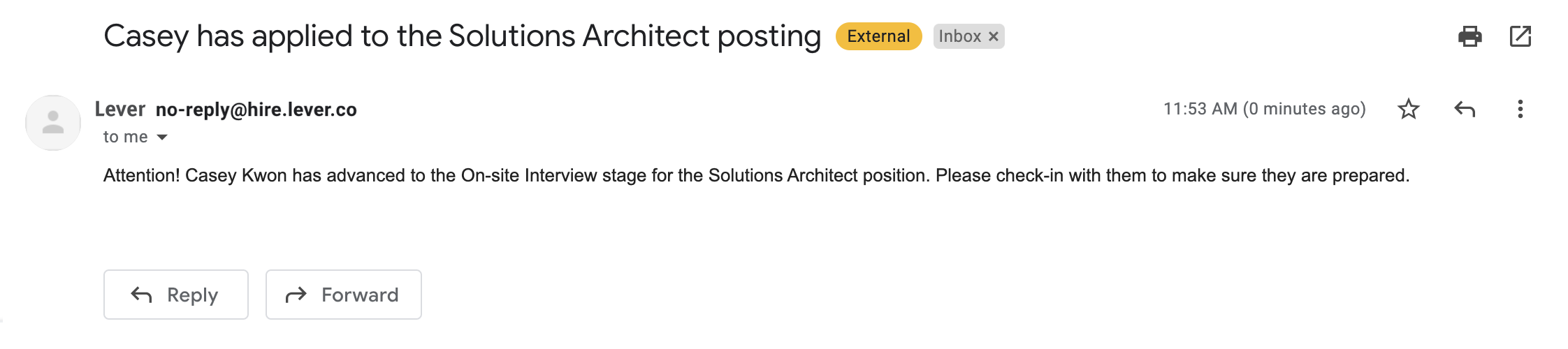Click the "to me" recipient text
The image size is (1568, 349).
pos(126,137)
